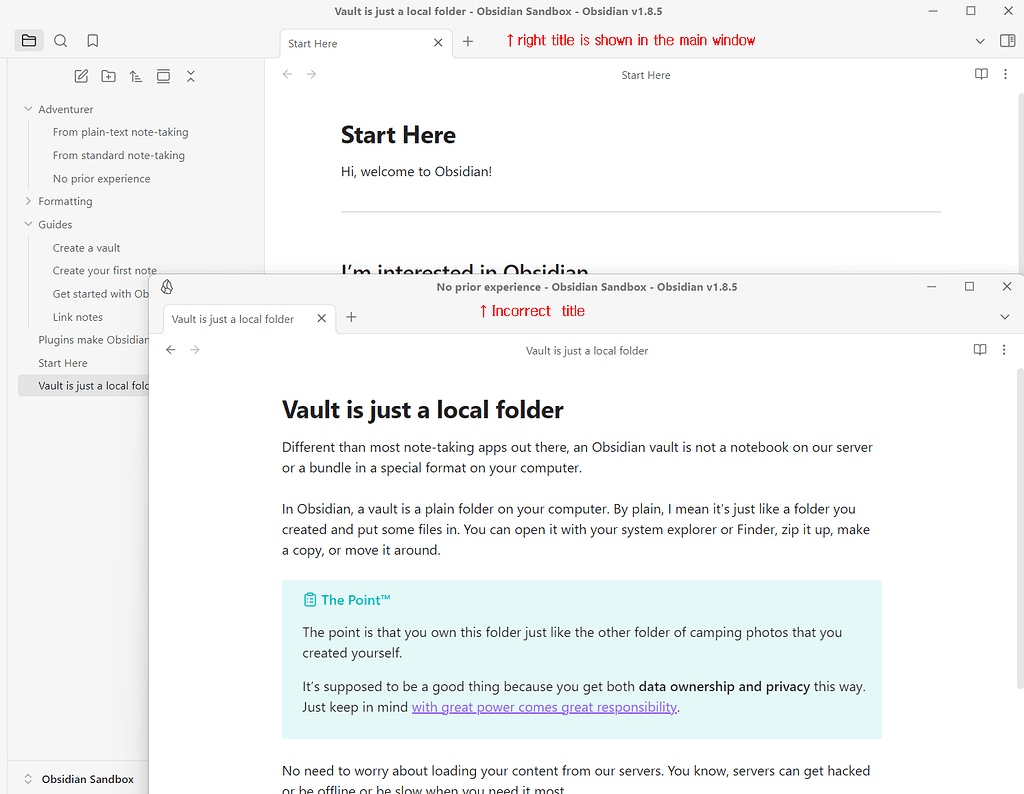The image size is (1024, 794).
Task: Collapse all folders in file explorer
Action: (191, 76)
